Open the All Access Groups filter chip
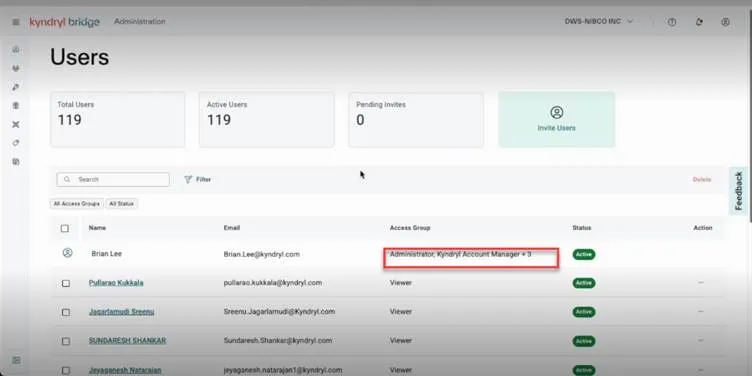The width and height of the screenshot is (752, 376). (x=77, y=204)
